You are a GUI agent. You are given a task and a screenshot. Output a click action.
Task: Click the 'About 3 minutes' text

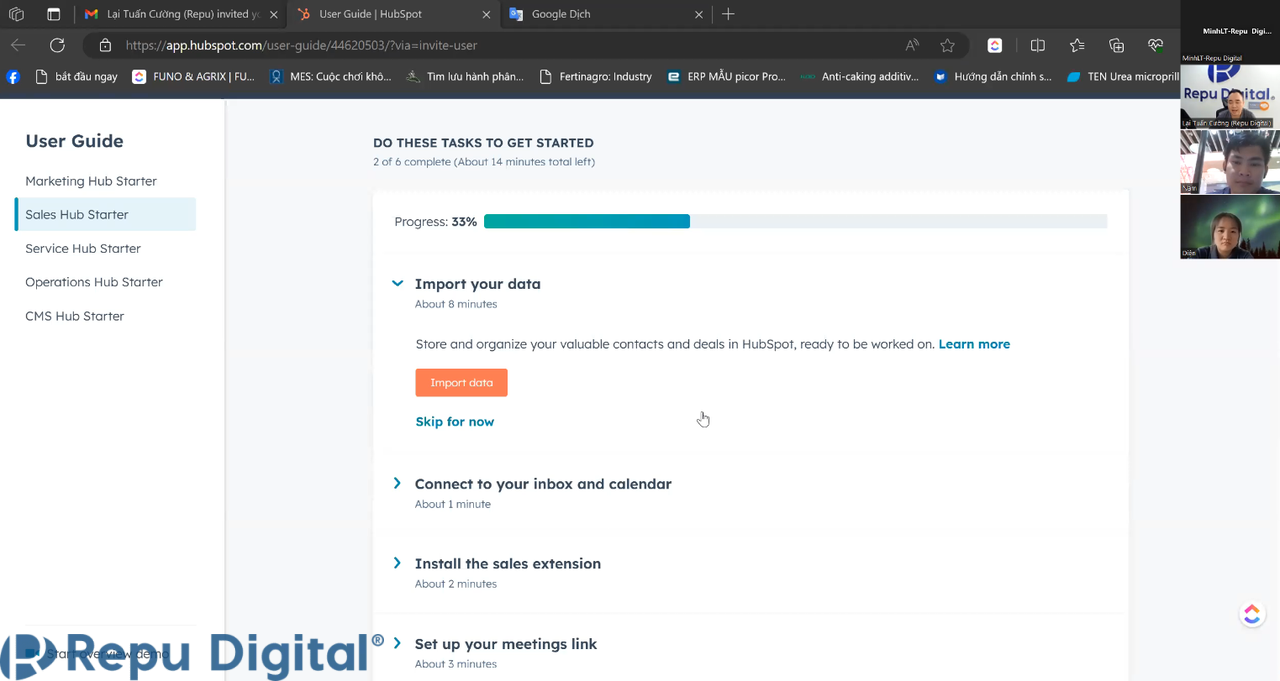(456, 664)
